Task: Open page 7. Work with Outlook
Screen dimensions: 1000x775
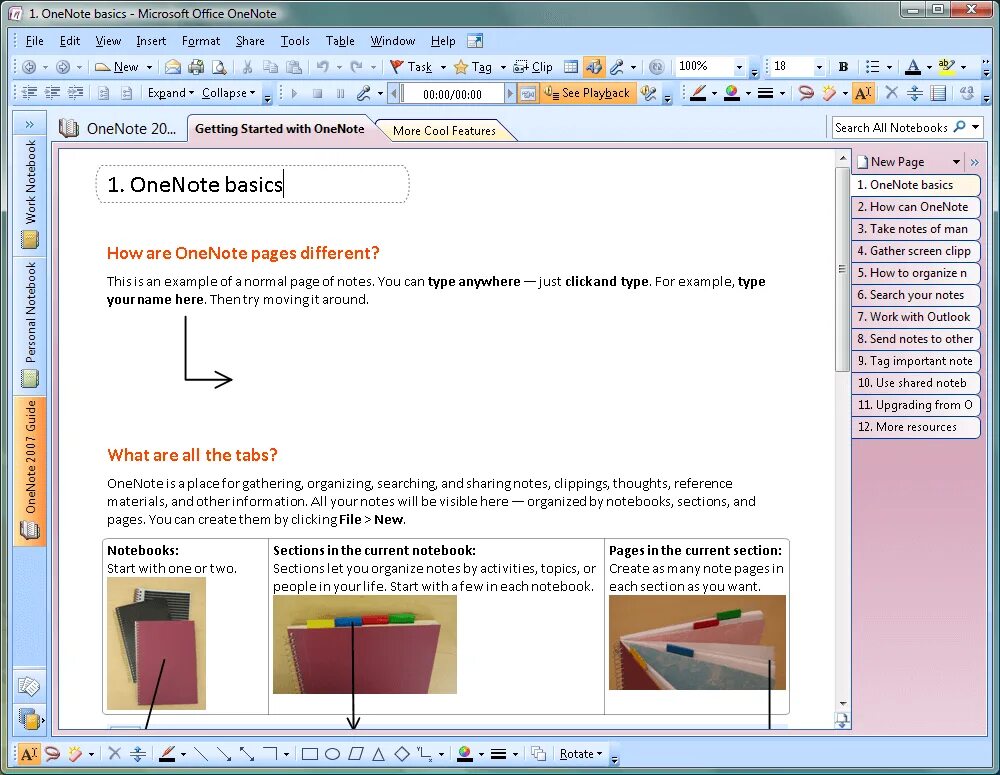Action: click(x=915, y=317)
